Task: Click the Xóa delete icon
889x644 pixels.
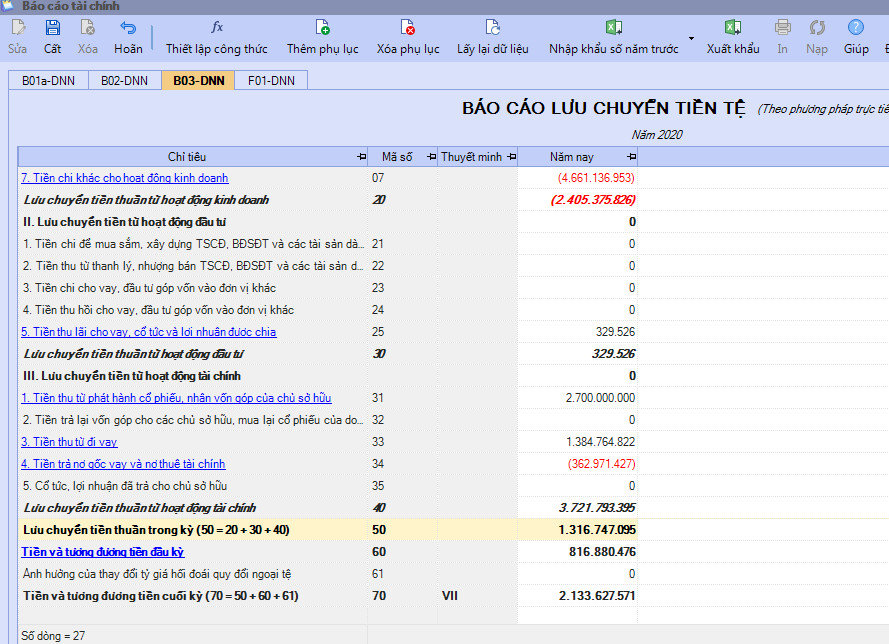Action: coord(87,28)
